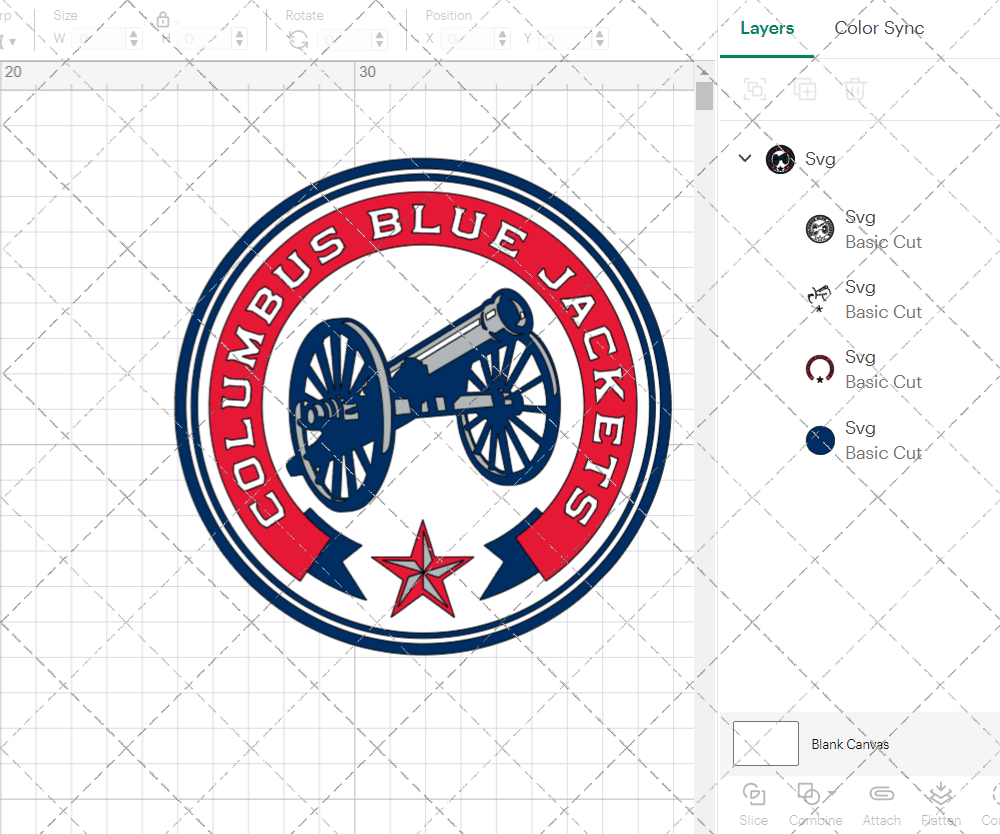Select the cannon outline Svg layer

coord(820,299)
